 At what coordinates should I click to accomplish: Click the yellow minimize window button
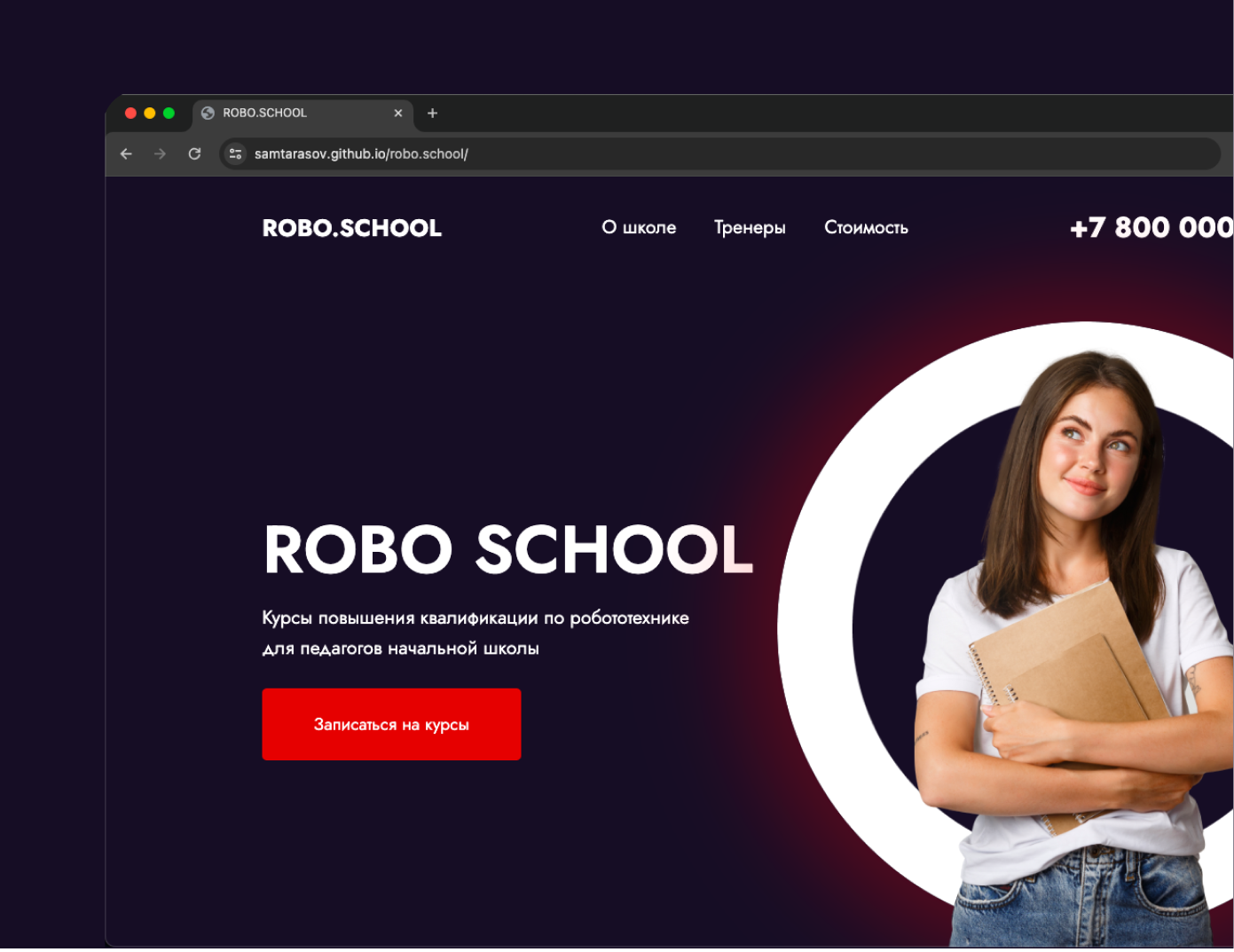(x=150, y=113)
